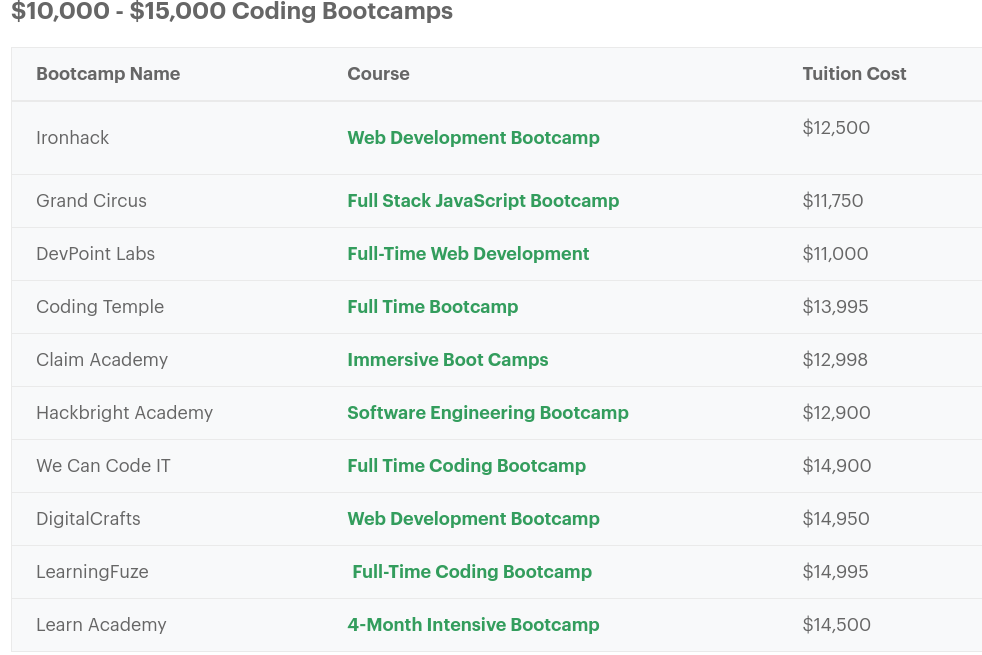Click the Software Engineering Bootcamp link
The image size is (982, 655).
(x=487, y=413)
